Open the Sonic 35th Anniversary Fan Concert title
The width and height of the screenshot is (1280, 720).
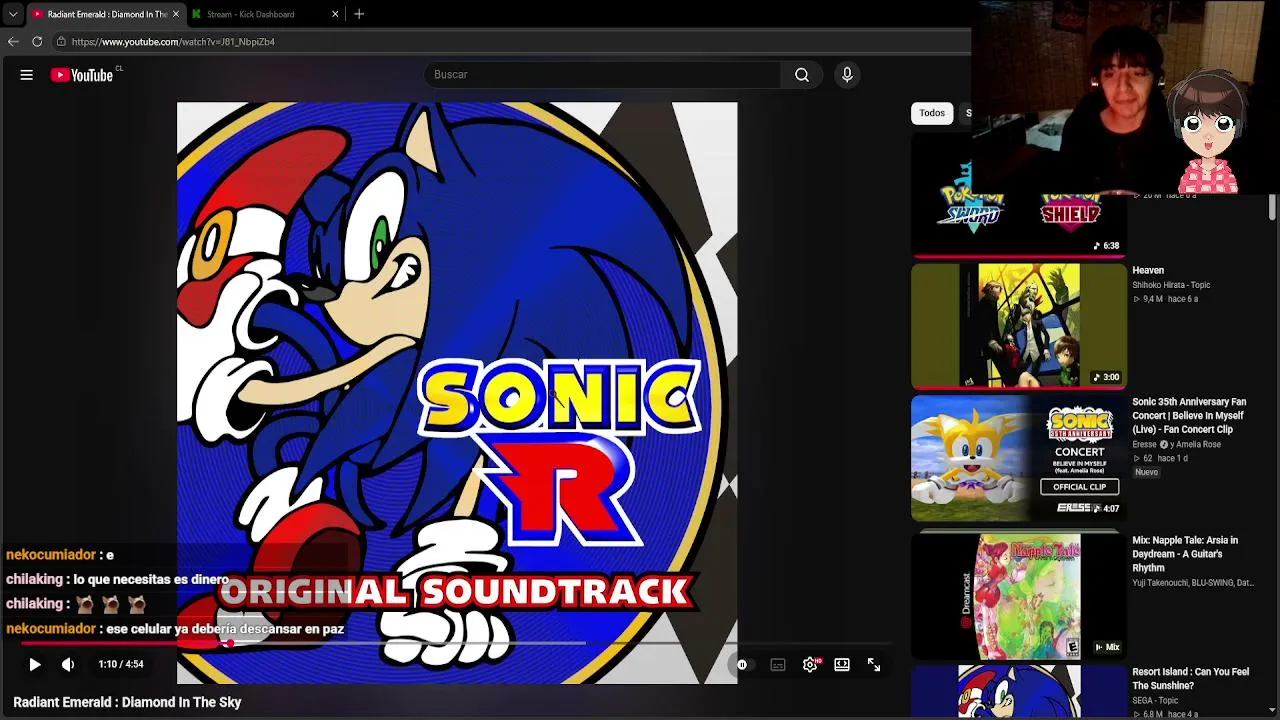[1189, 416]
